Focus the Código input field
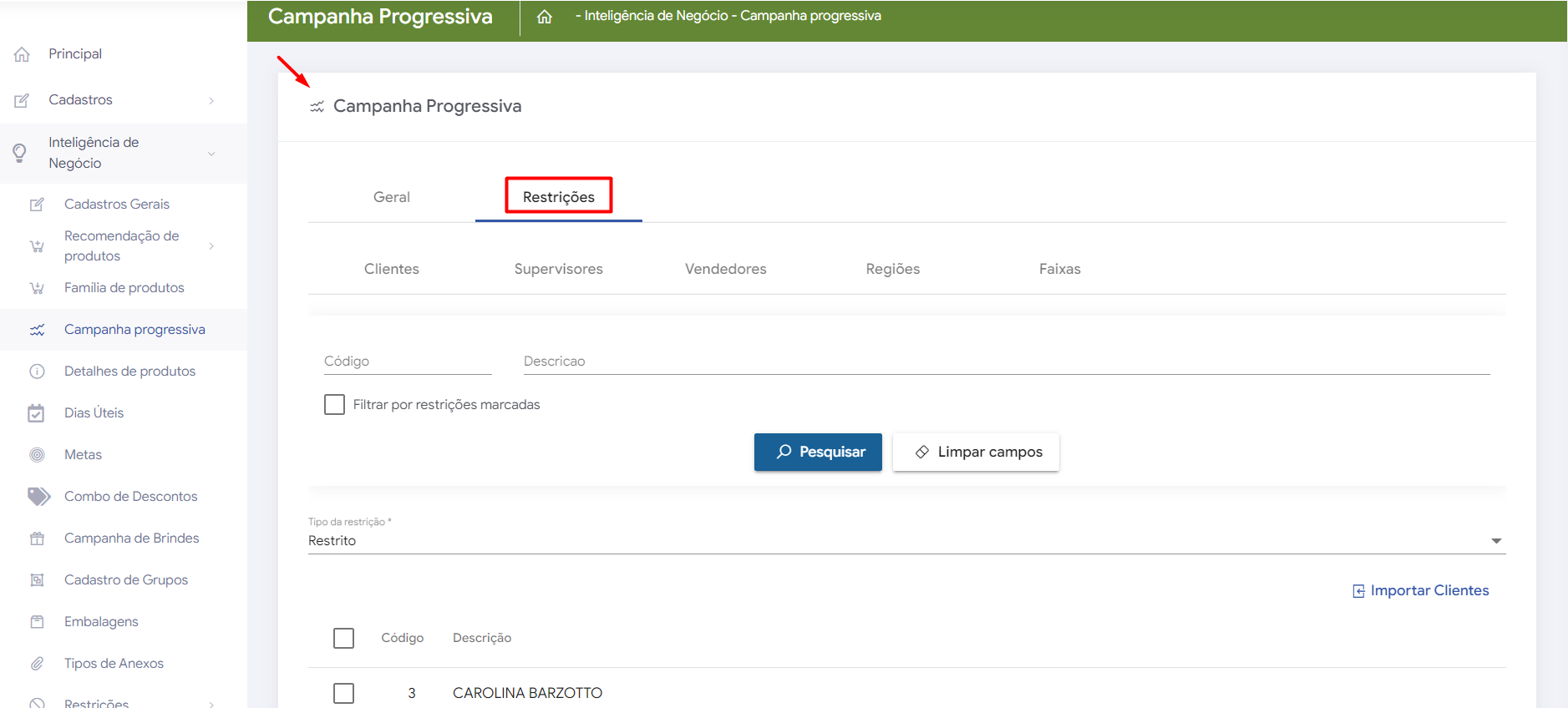The image size is (1568, 708). 408,362
